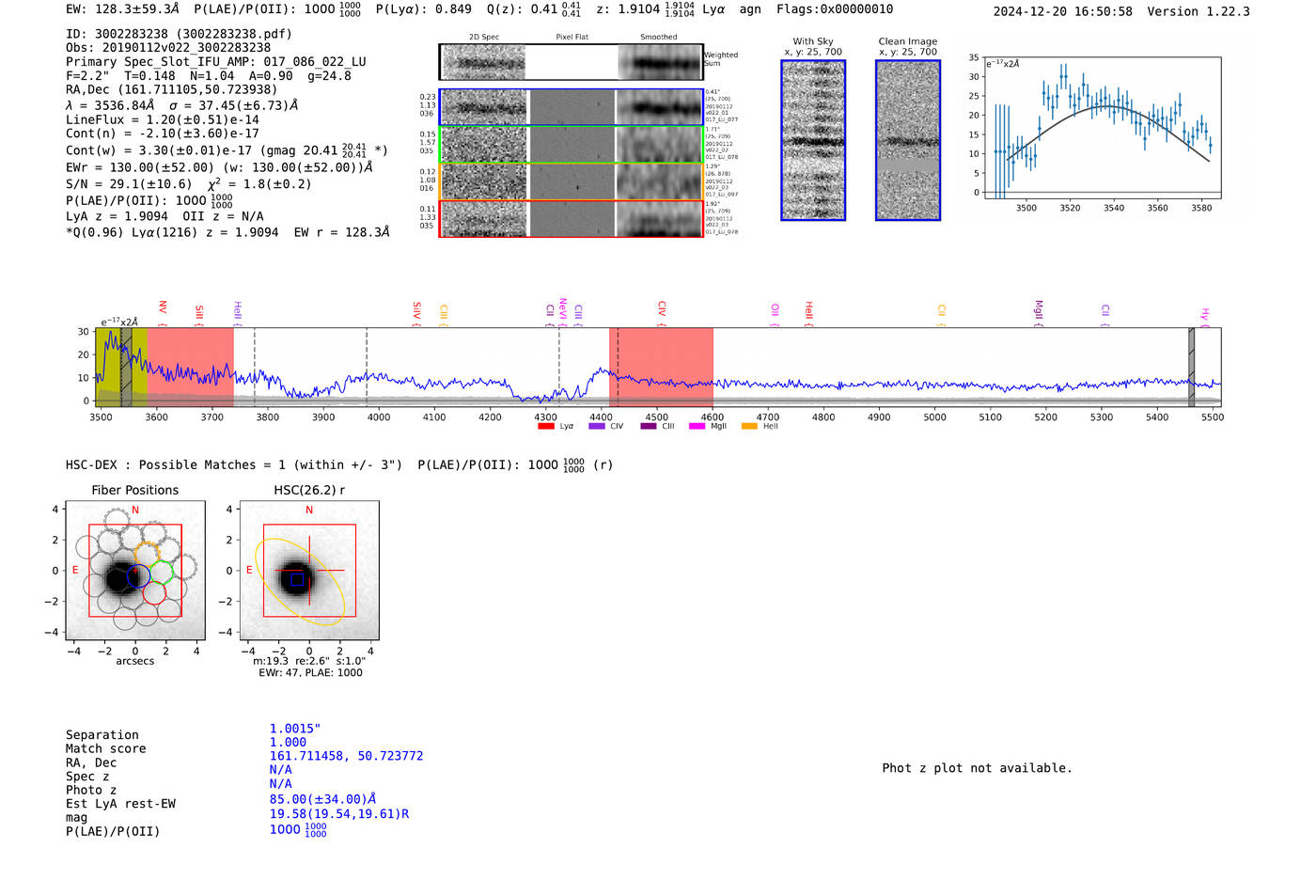The width and height of the screenshot is (1316, 896).
Task: Click the gray hatched band near 5460
Action: [1191, 367]
